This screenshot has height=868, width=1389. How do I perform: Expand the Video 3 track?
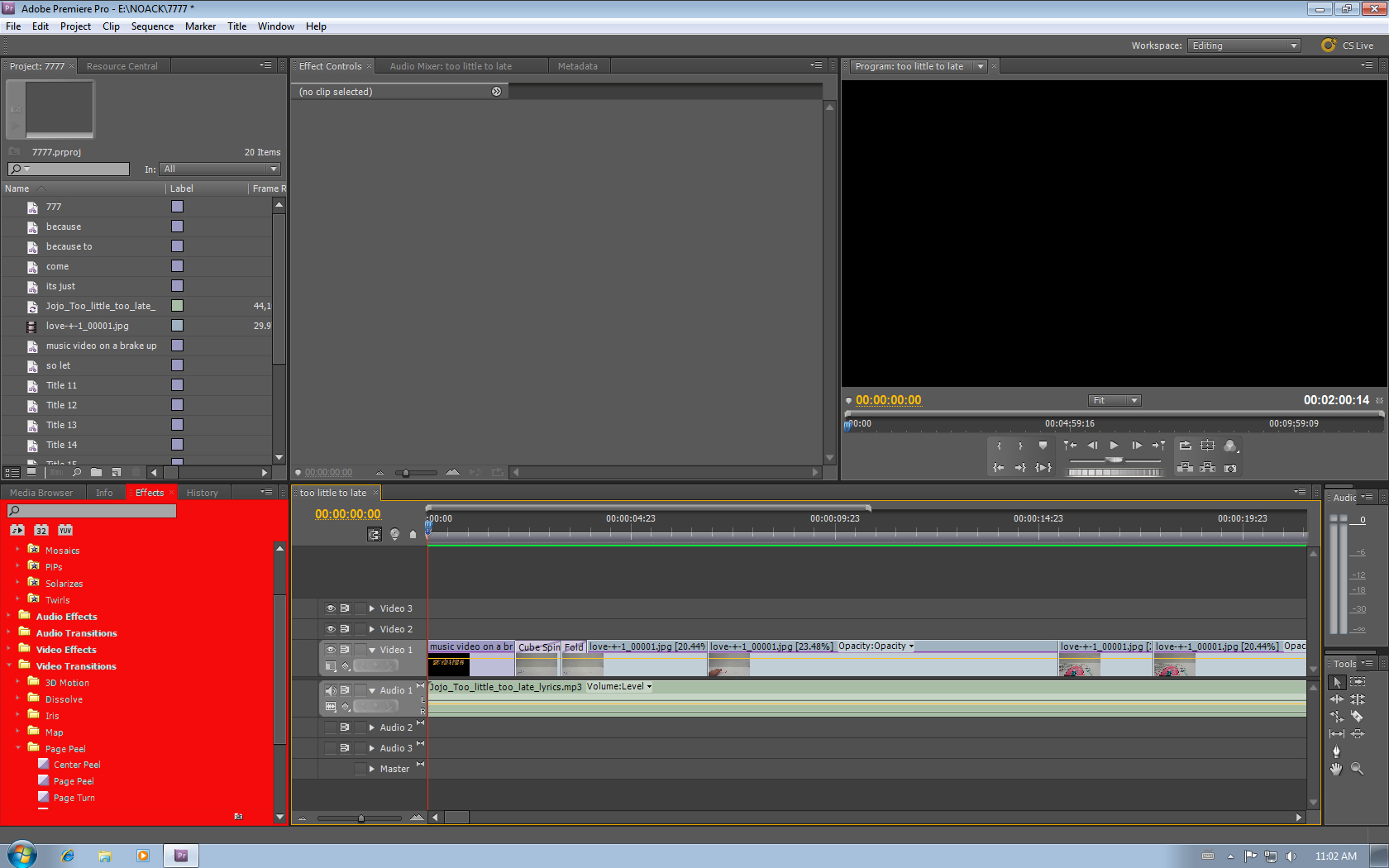coord(372,608)
